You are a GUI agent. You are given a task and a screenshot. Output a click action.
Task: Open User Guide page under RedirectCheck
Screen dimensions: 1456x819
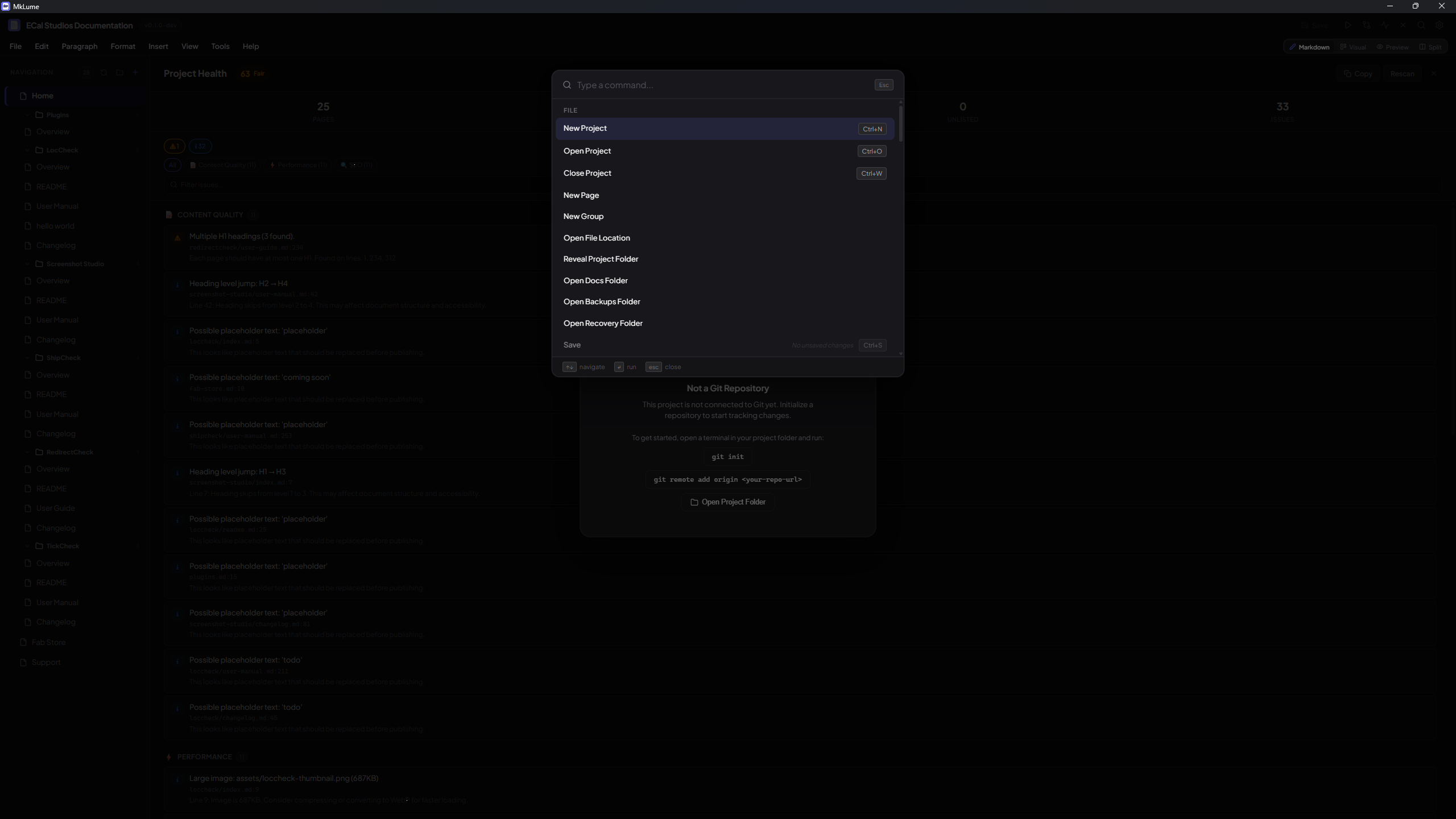pyautogui.click(x=55, y=508)
